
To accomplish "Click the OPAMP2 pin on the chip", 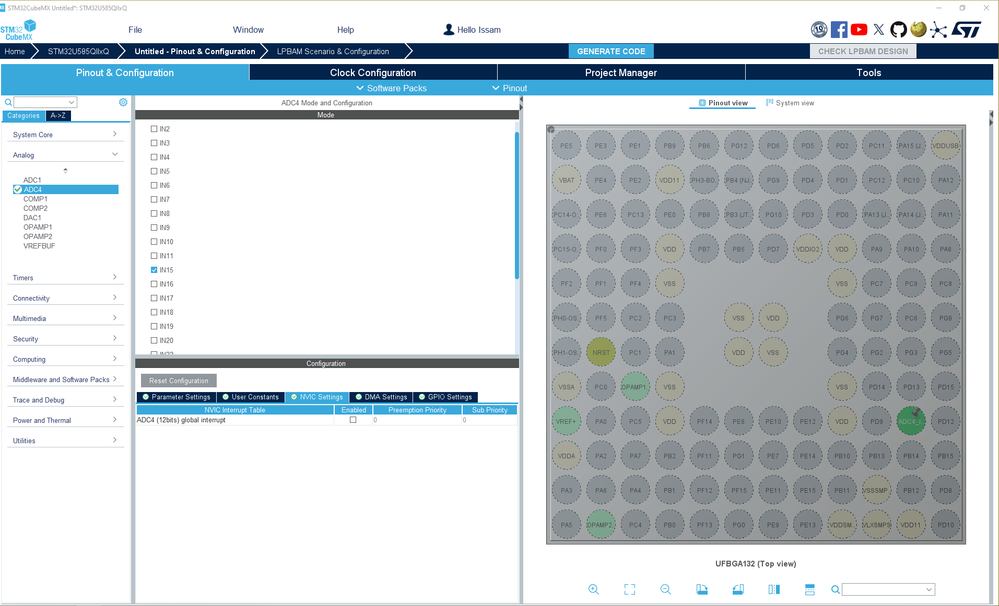I will tap(600, 525).
